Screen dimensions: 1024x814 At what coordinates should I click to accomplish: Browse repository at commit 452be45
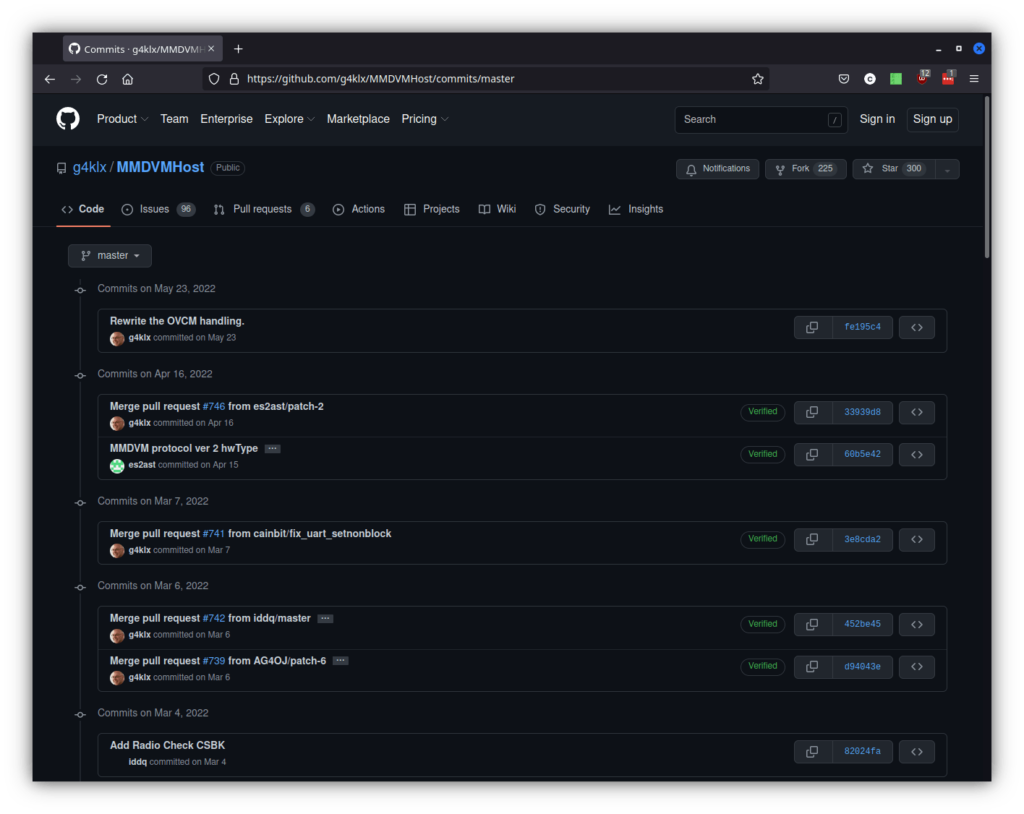(x=917, y=625)
